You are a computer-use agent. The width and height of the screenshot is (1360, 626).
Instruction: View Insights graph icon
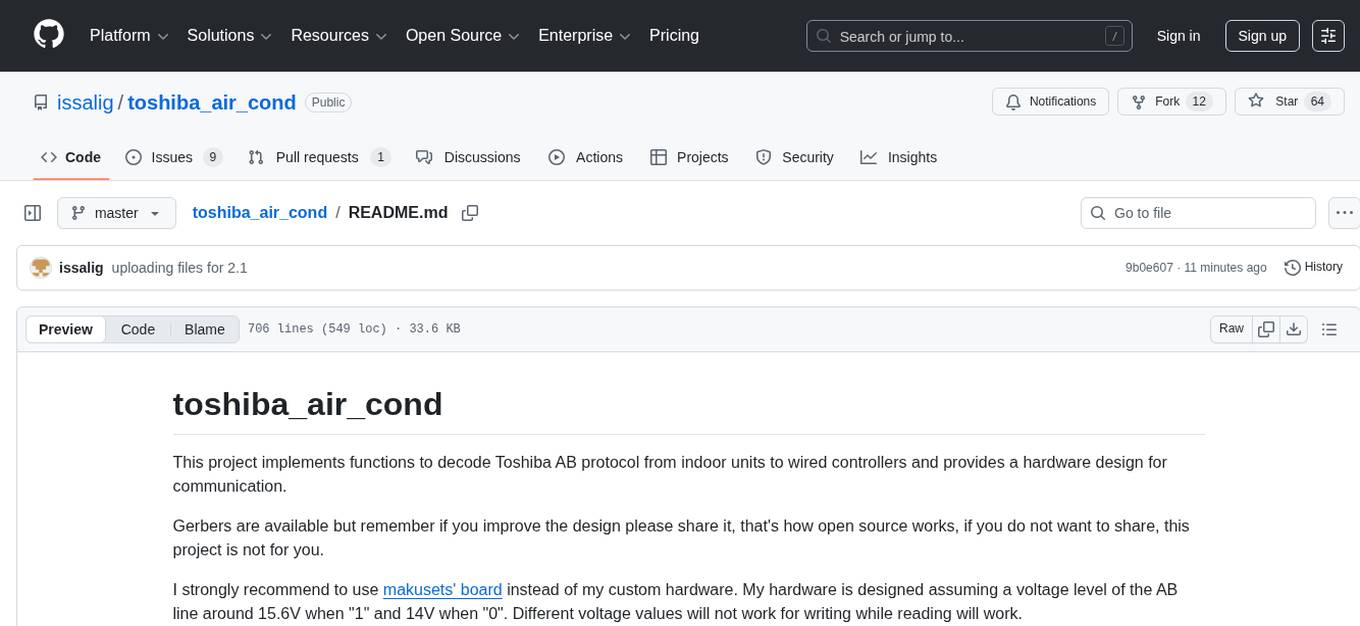[866, 157]
